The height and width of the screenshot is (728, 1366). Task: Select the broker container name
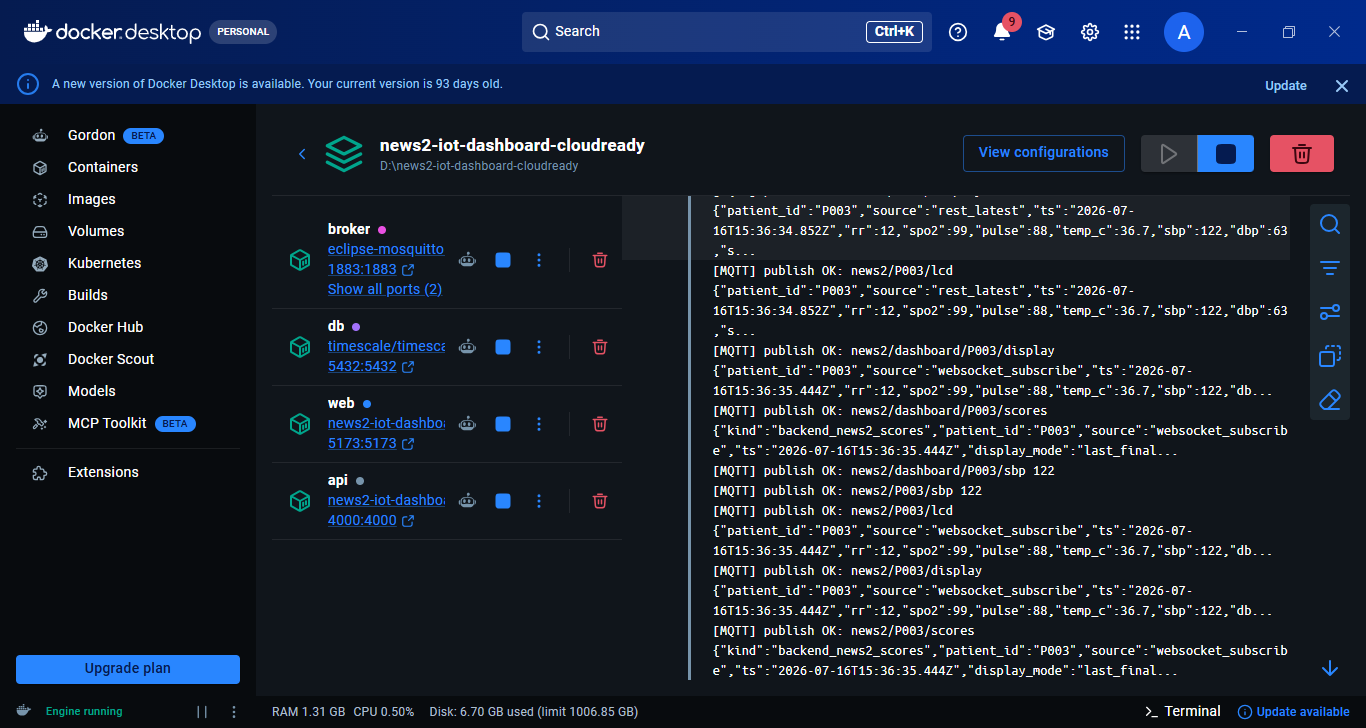click(349, 229)
